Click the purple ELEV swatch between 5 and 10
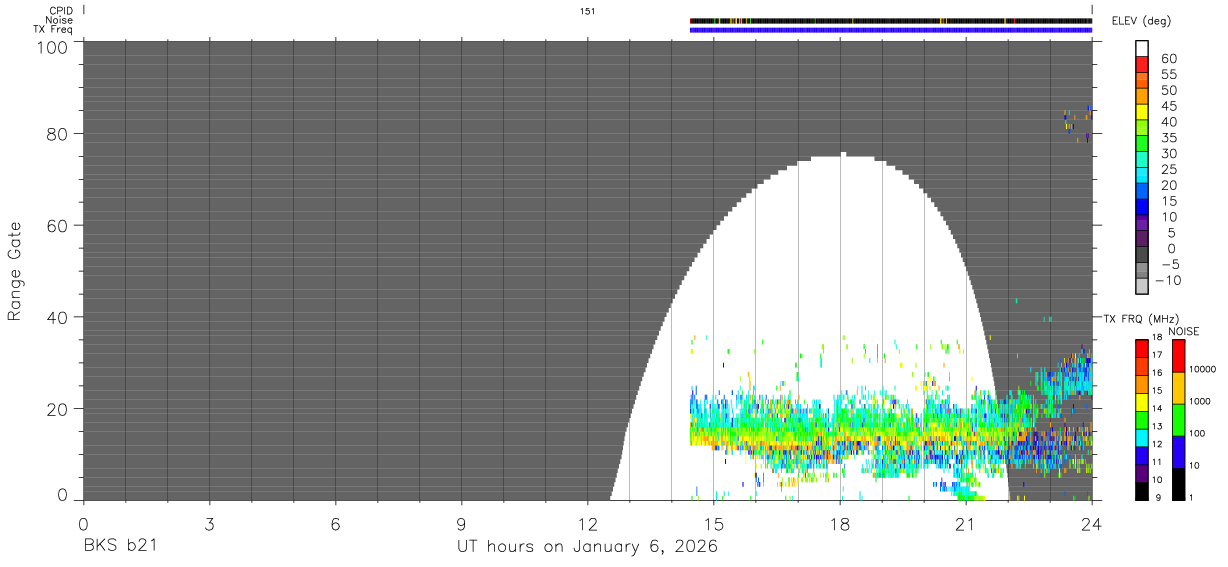 tap(1142, 224)
